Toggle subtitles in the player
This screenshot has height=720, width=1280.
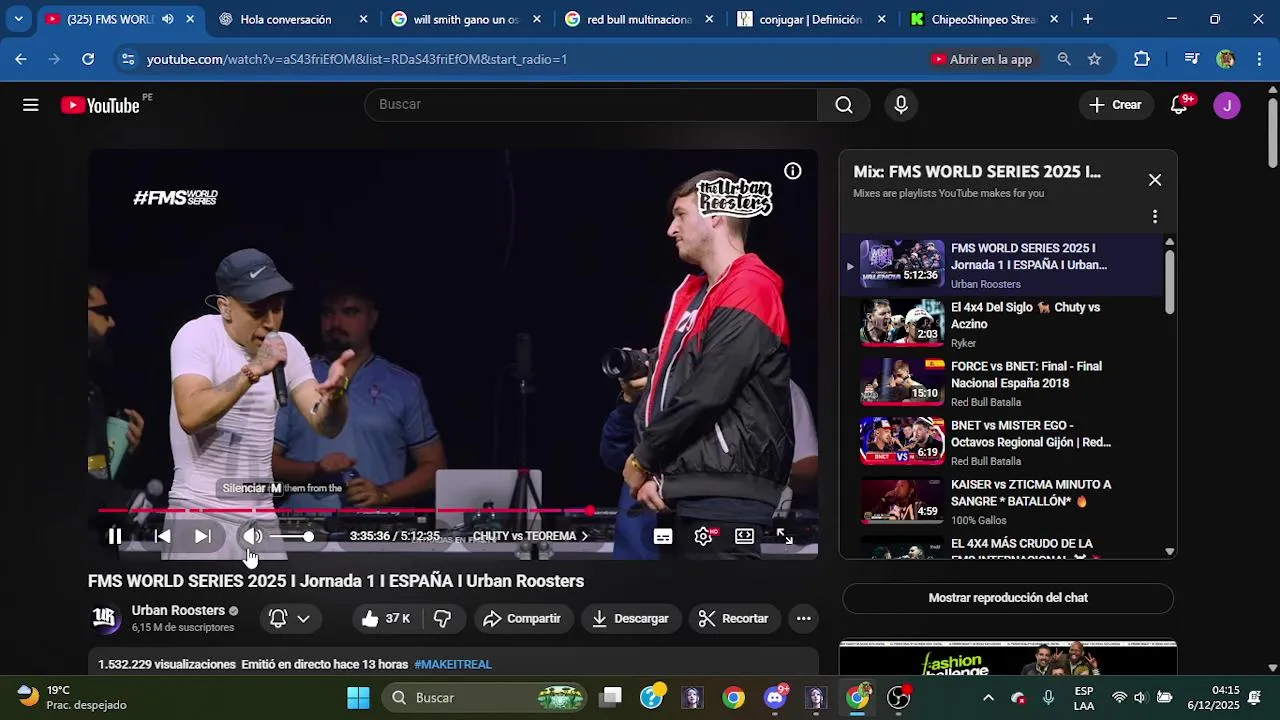[x=663, y=536]
